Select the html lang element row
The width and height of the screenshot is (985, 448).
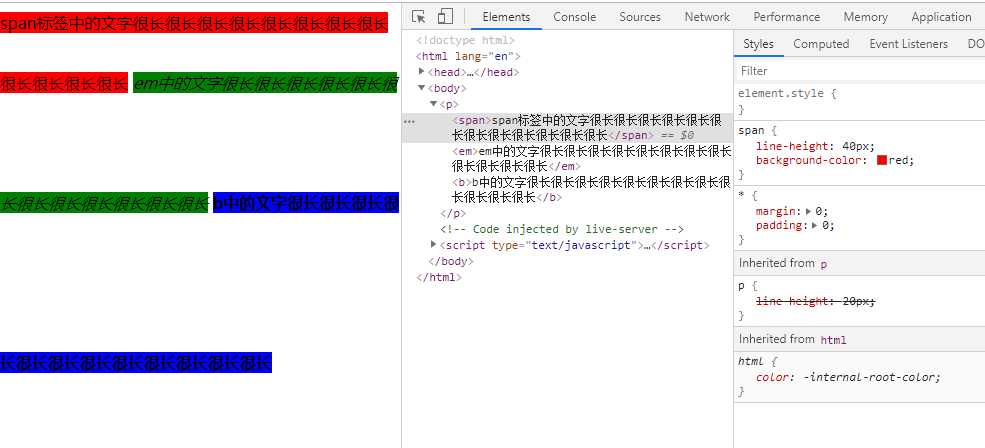pos(467,57)
